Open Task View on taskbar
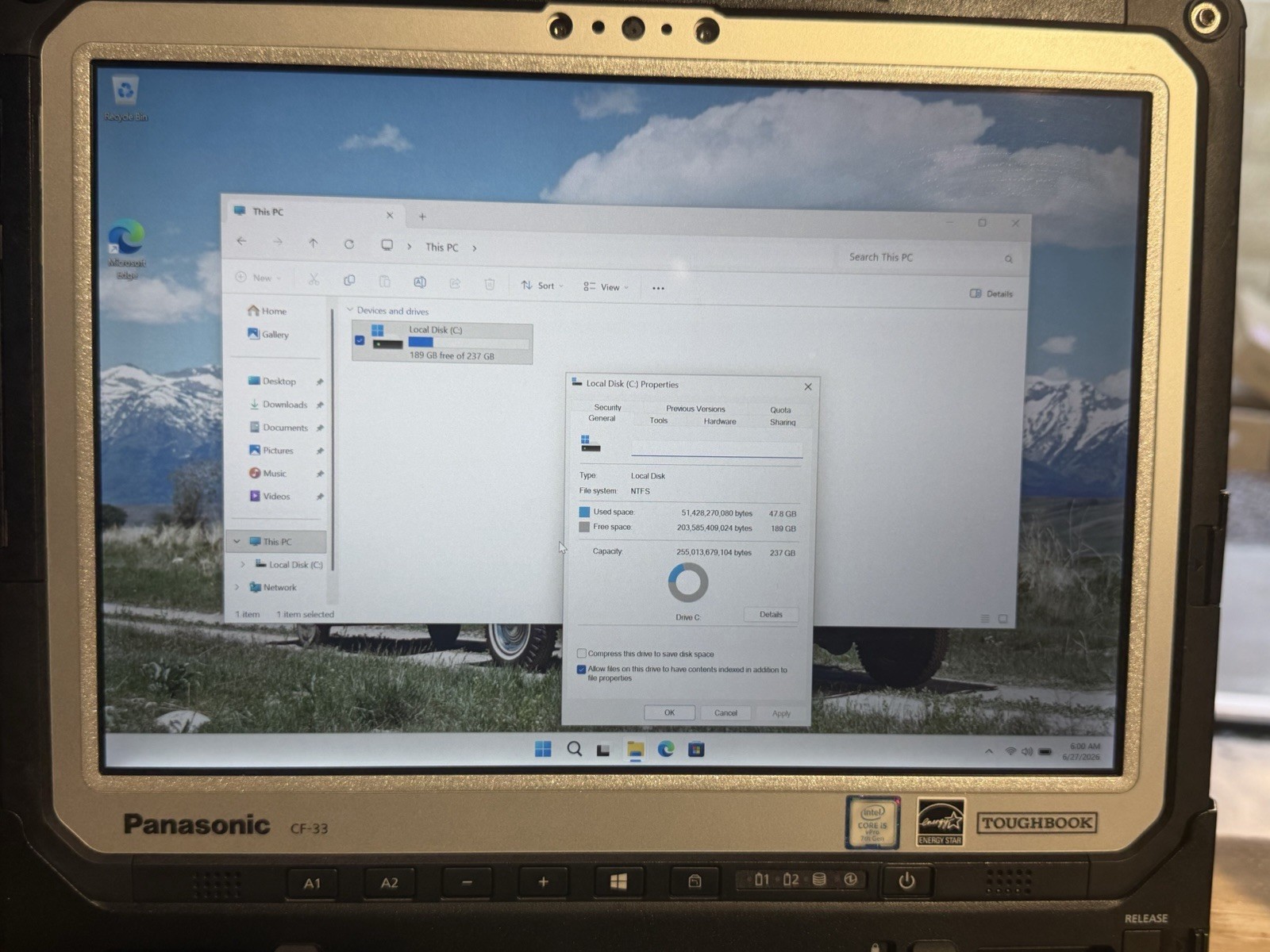The height and width of the screenshot is (952, 1270). tap(603, 750)
